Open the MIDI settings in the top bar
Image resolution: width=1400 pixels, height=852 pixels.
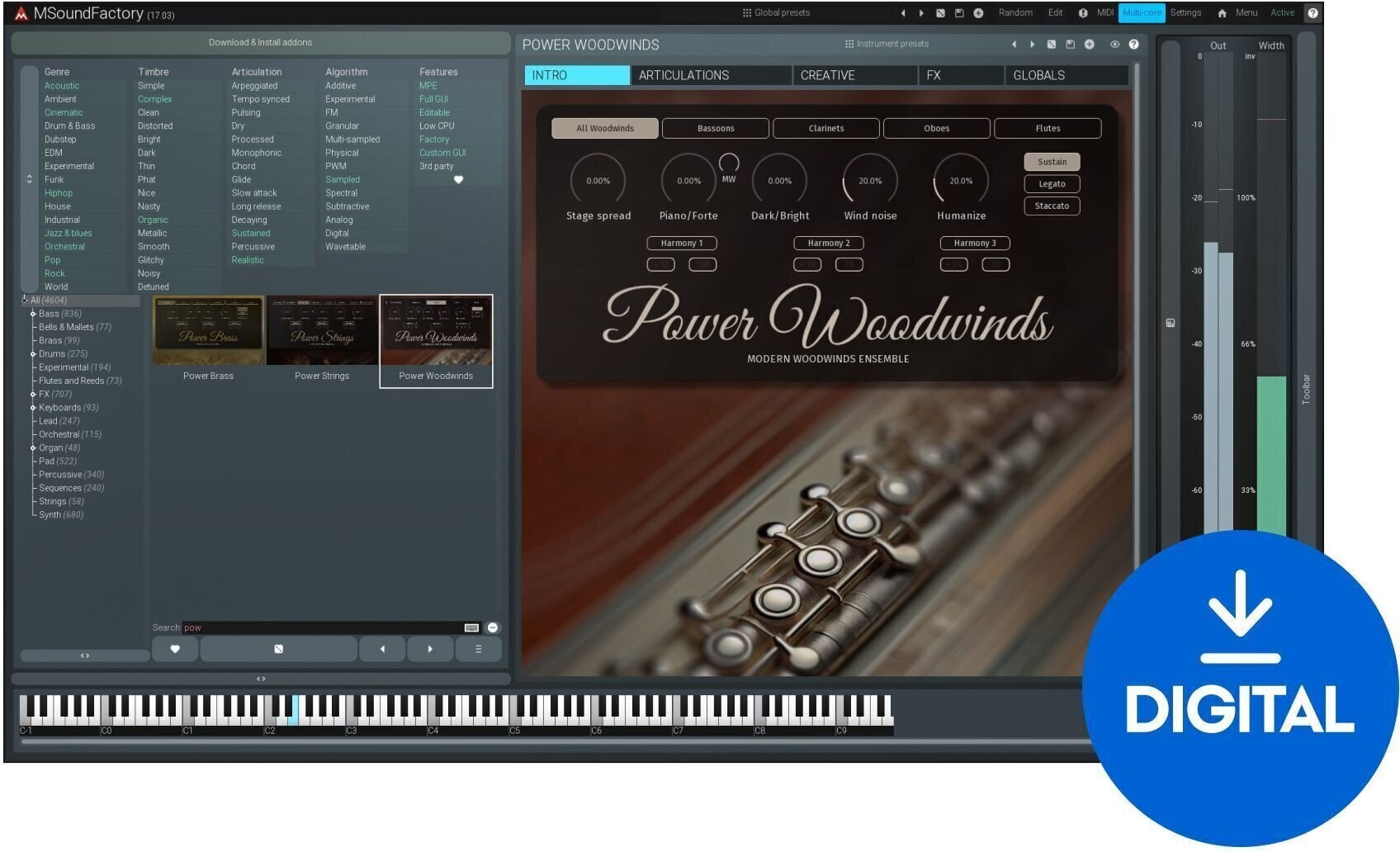pyautogui.click(x=1106, y=12)
